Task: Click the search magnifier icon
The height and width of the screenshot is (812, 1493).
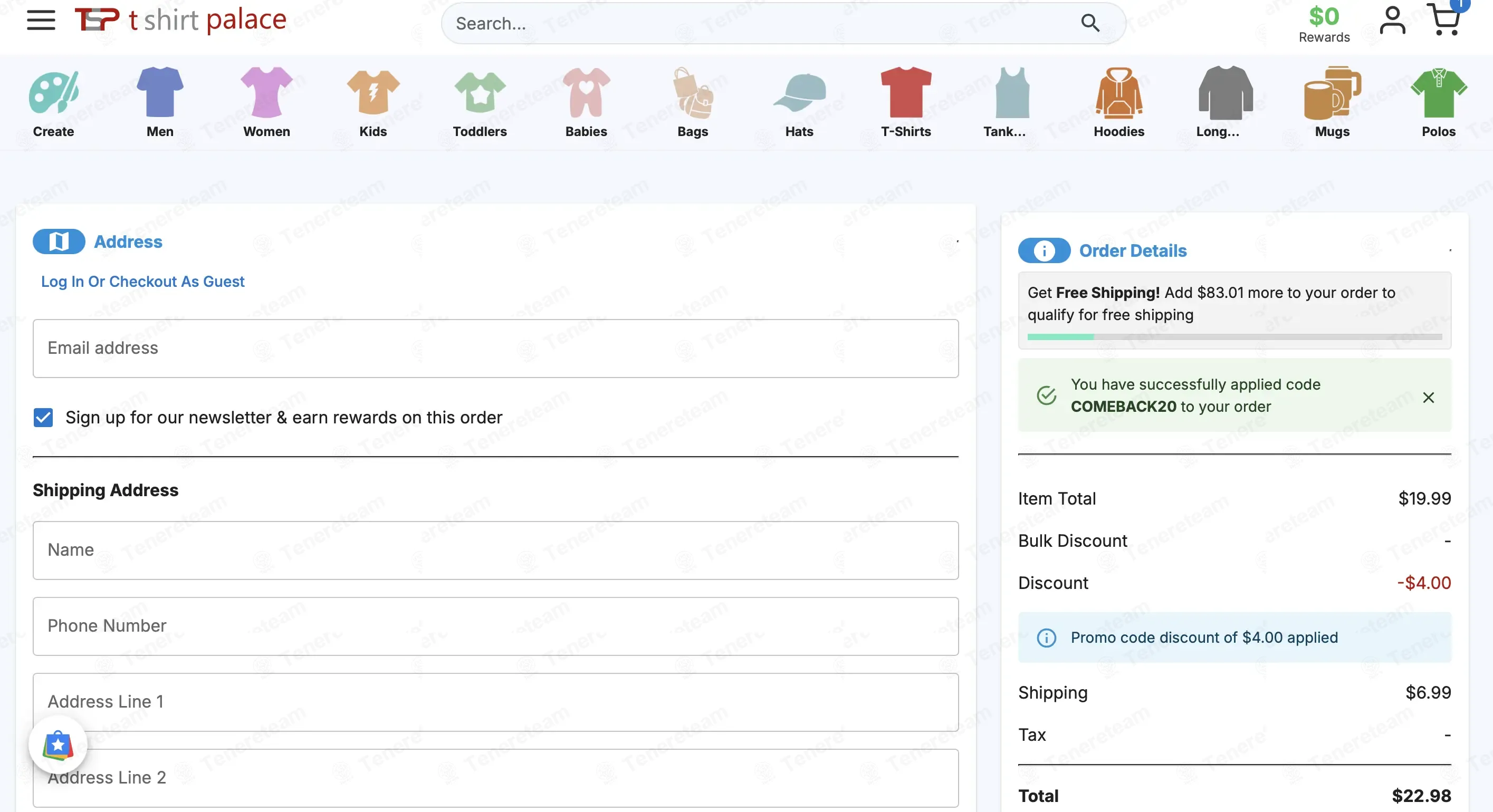Action: 1089,23
